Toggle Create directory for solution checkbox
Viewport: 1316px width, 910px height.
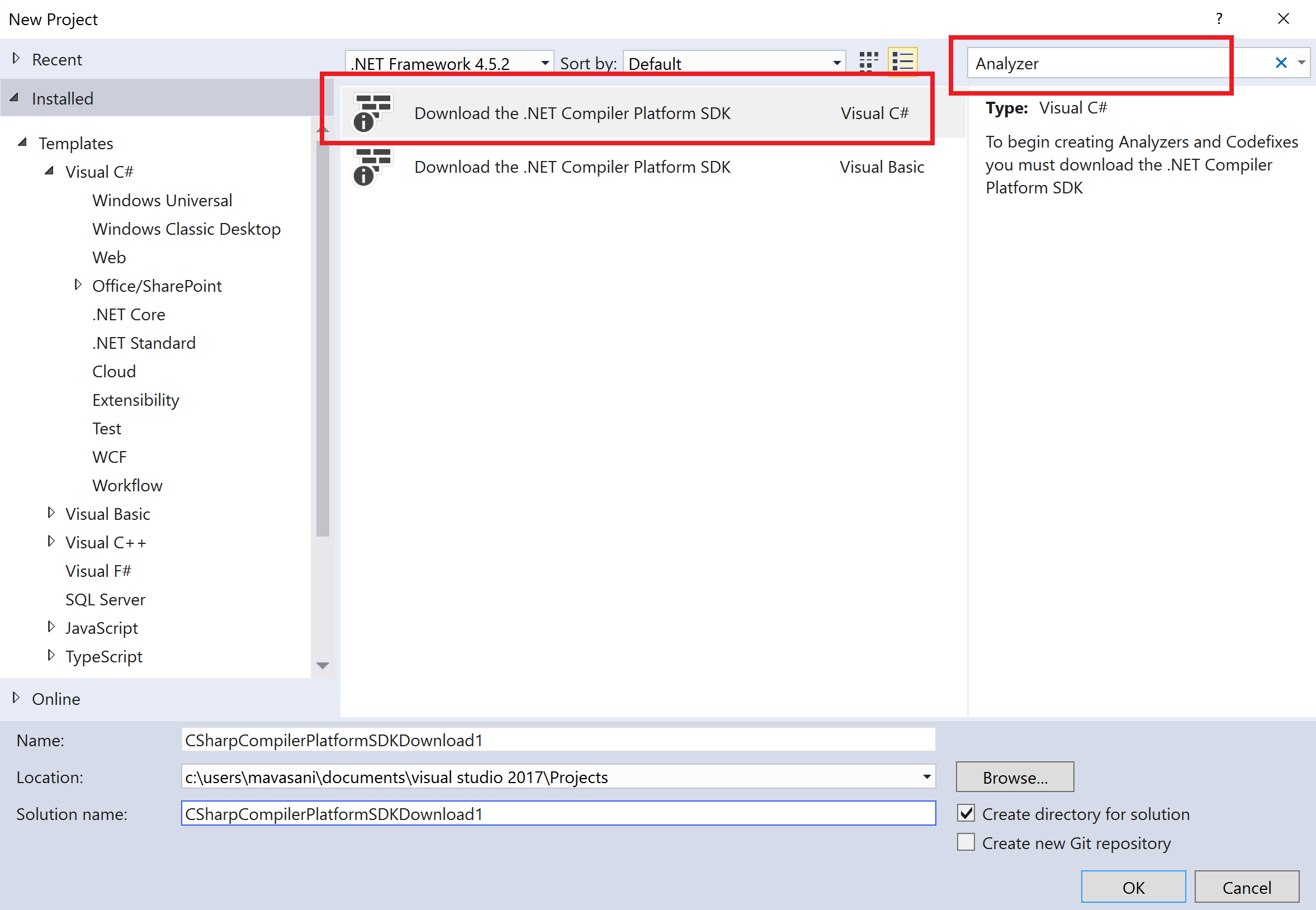pos(965,813)
